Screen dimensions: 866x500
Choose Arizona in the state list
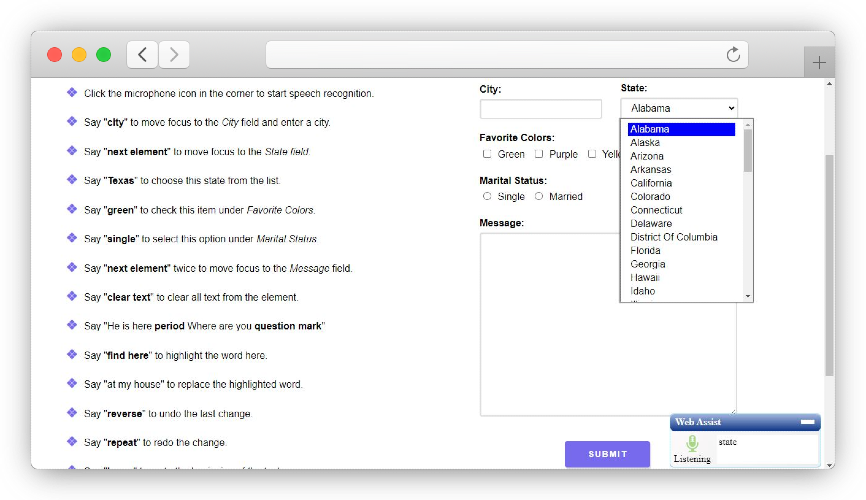pyautogui.click(x=681, y=156)
